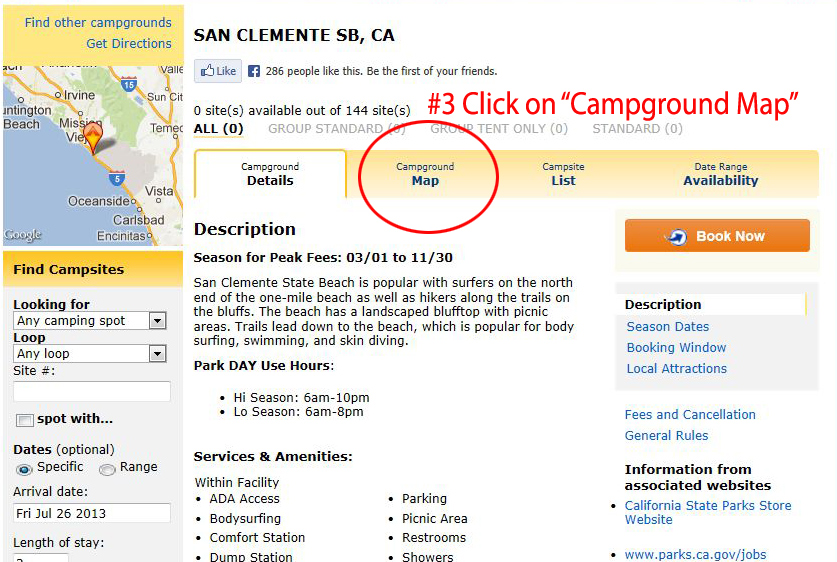Screen dimensions: 837x562
Task: Select the Range dates radio button
Action: (107, 469)
